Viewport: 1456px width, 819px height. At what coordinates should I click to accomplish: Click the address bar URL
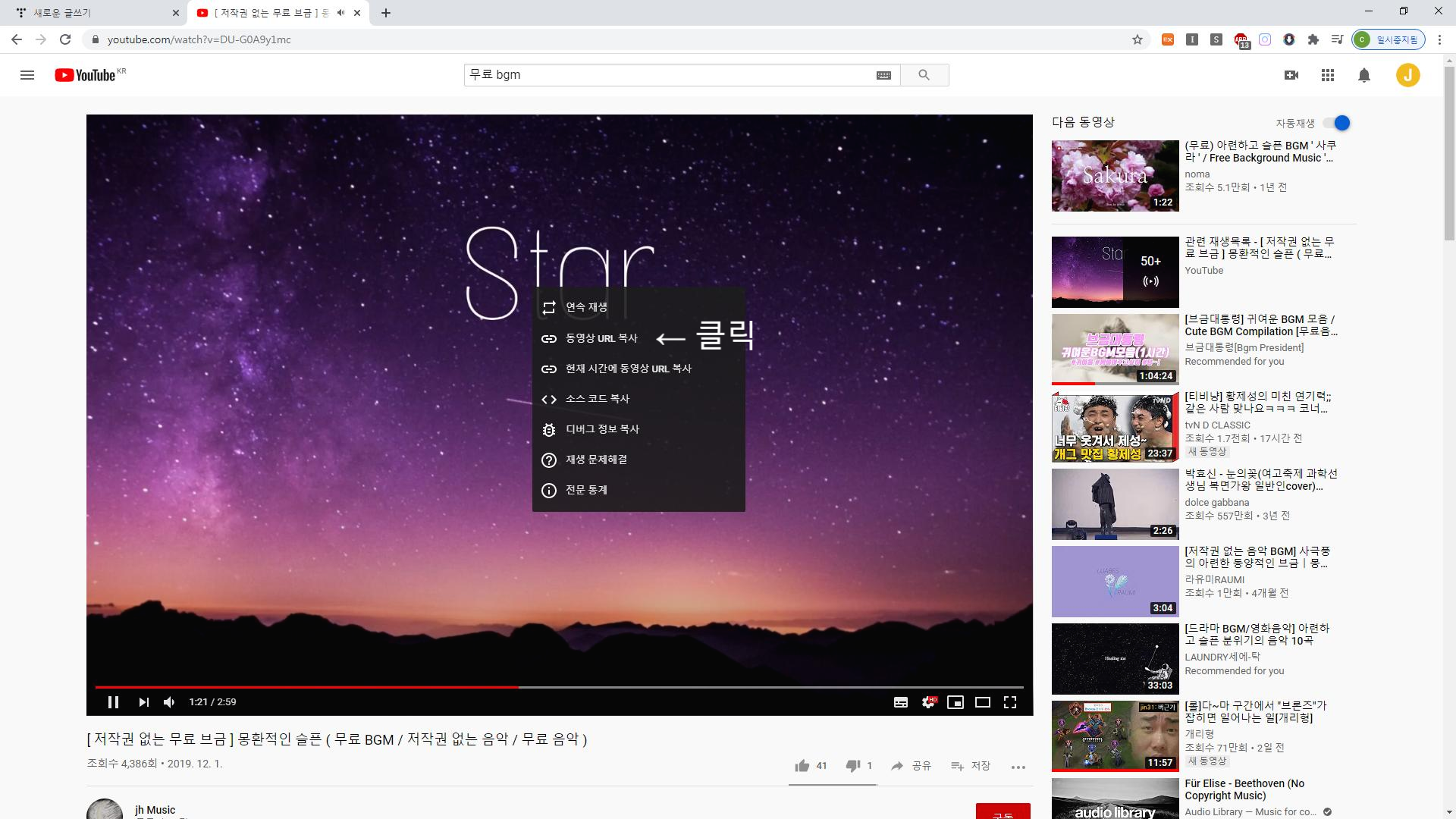pyautogui.click(x=199, y=39)
